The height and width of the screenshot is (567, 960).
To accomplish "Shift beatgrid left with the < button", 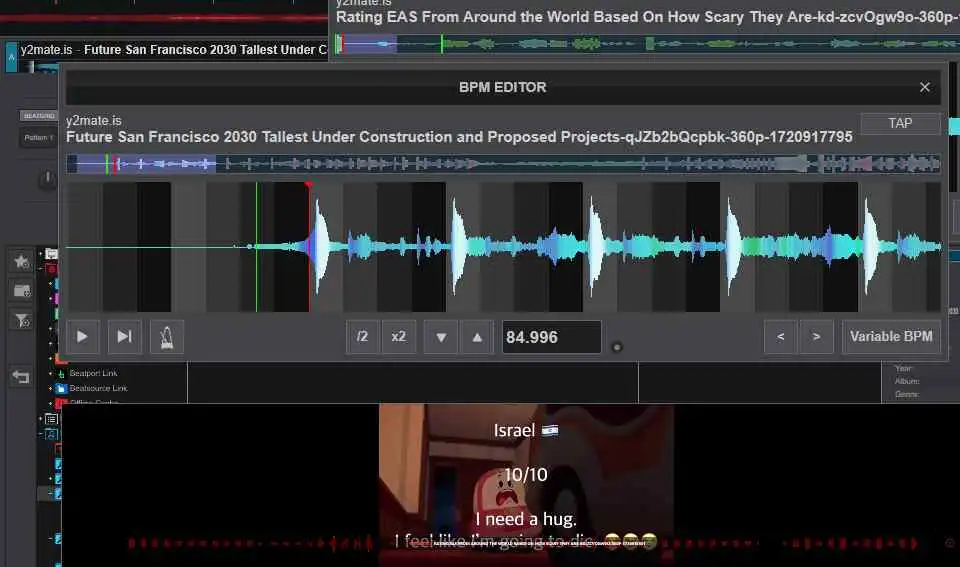I will point(781,336).
